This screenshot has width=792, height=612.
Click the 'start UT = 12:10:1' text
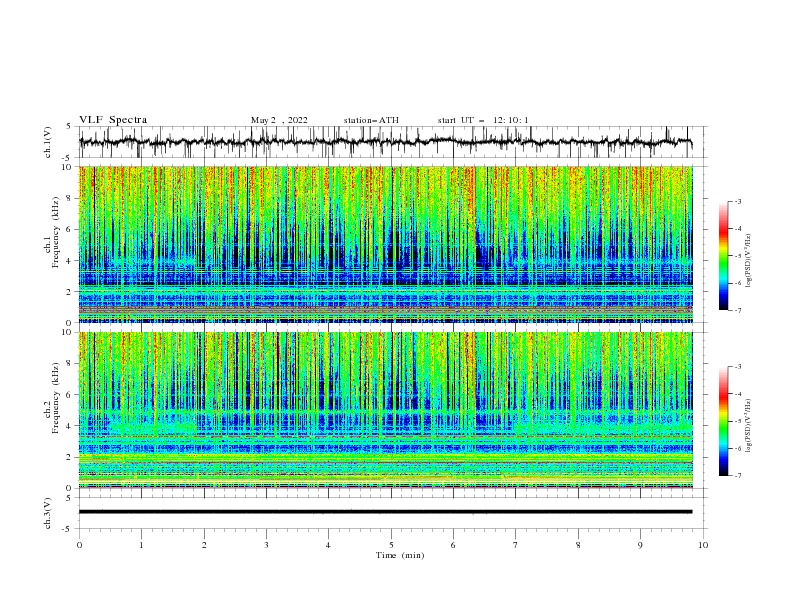click(x=483, y=120)
